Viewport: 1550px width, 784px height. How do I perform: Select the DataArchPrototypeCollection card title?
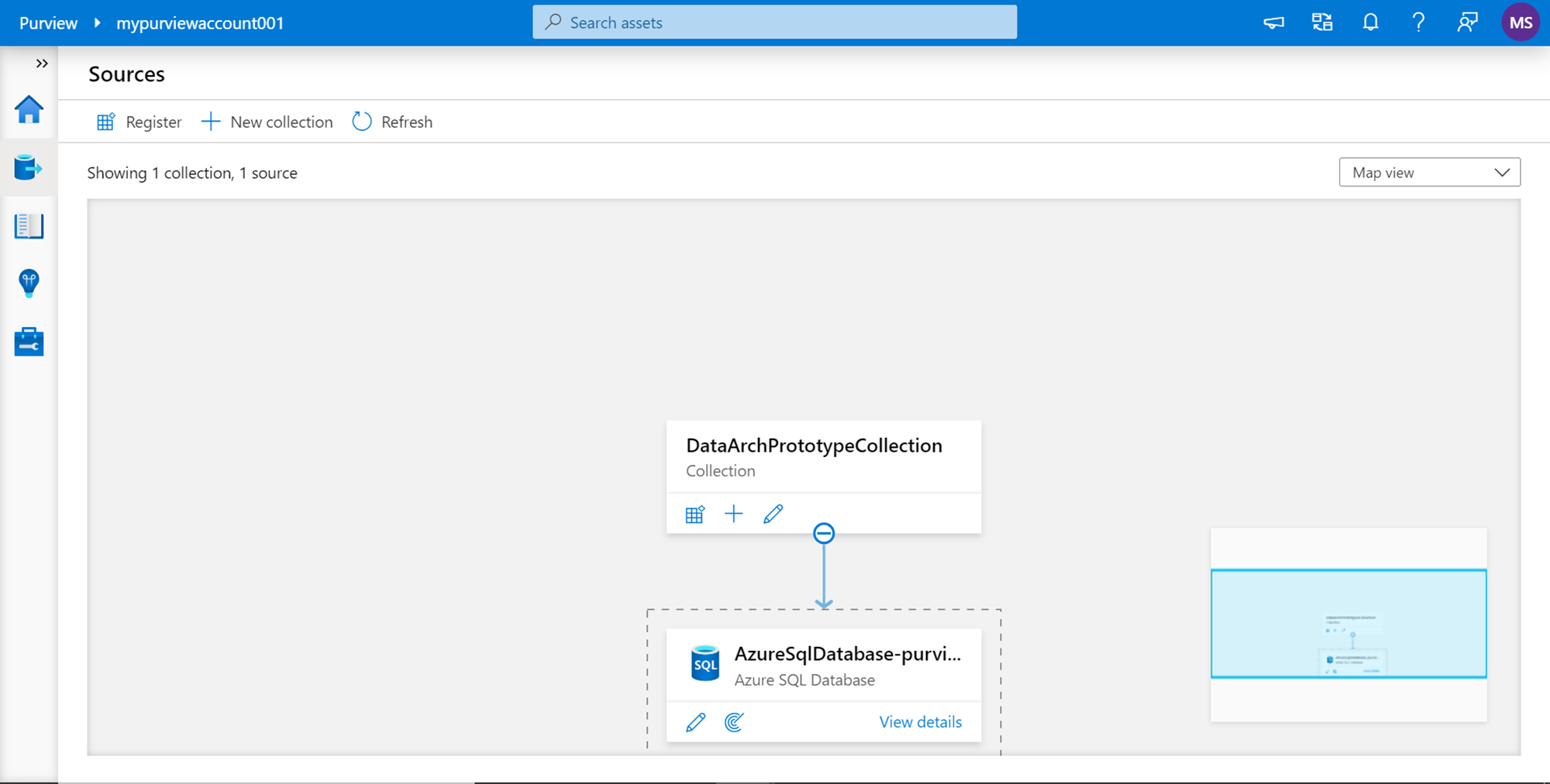pyautogui.click(x=814, y=445)
